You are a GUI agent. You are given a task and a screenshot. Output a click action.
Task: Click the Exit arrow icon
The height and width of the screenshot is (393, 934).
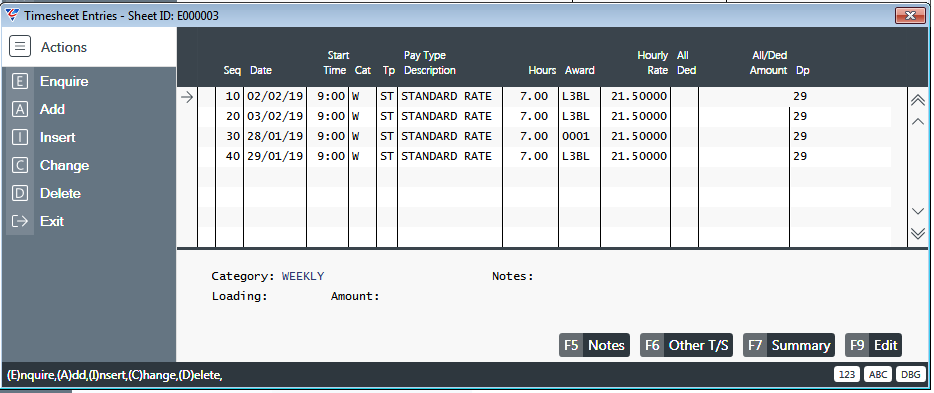[20, 222]
